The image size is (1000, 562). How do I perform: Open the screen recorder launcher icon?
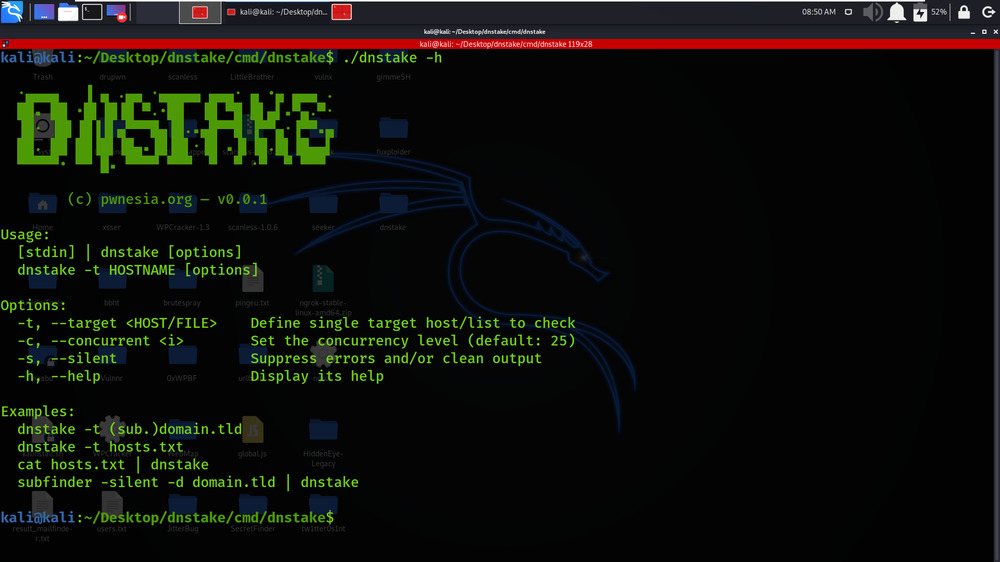pyautogui.click(x=117, y=12)
